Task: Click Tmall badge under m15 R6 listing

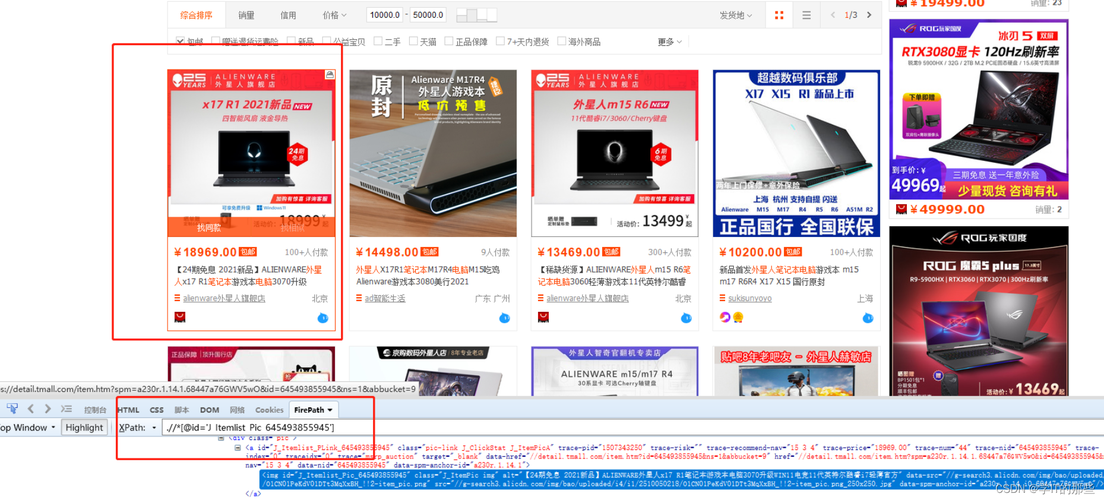Action: (x=543, y=318)
